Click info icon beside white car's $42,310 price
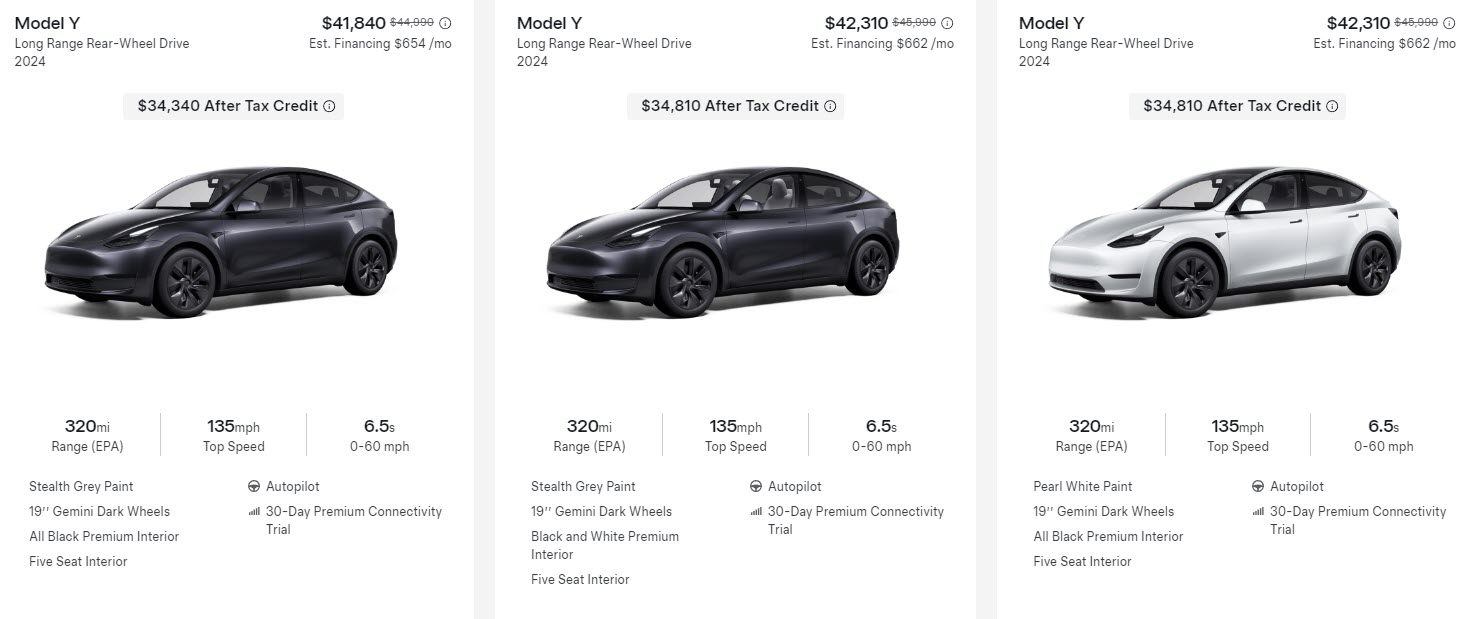This screenshot has width=1468, height=619. point(1449,23)
